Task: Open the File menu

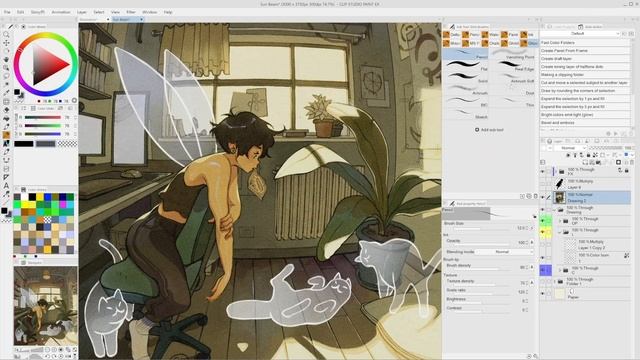Action: pos(7,12)
